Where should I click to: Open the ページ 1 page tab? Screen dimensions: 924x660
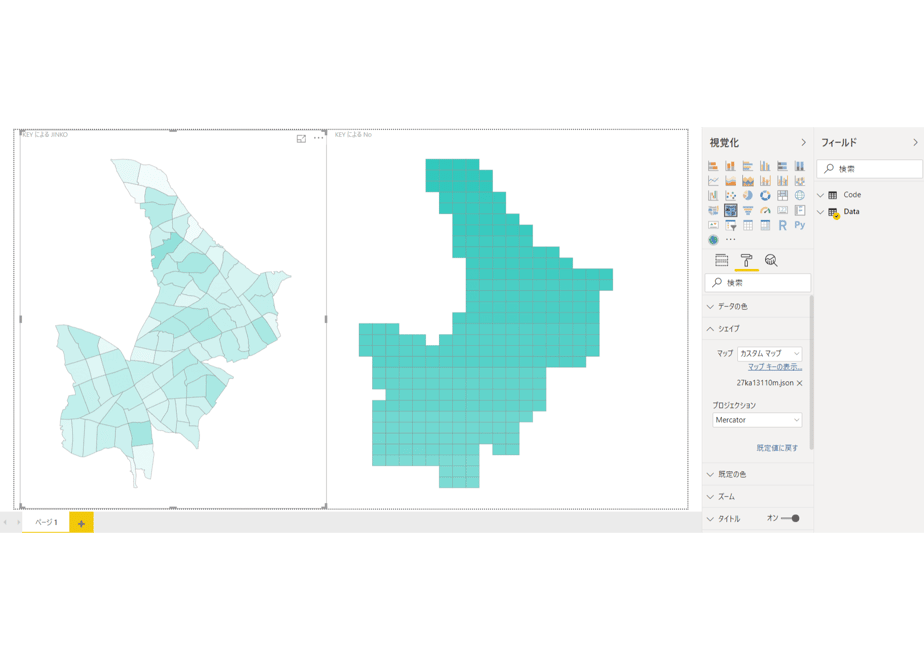pos(46,522)
